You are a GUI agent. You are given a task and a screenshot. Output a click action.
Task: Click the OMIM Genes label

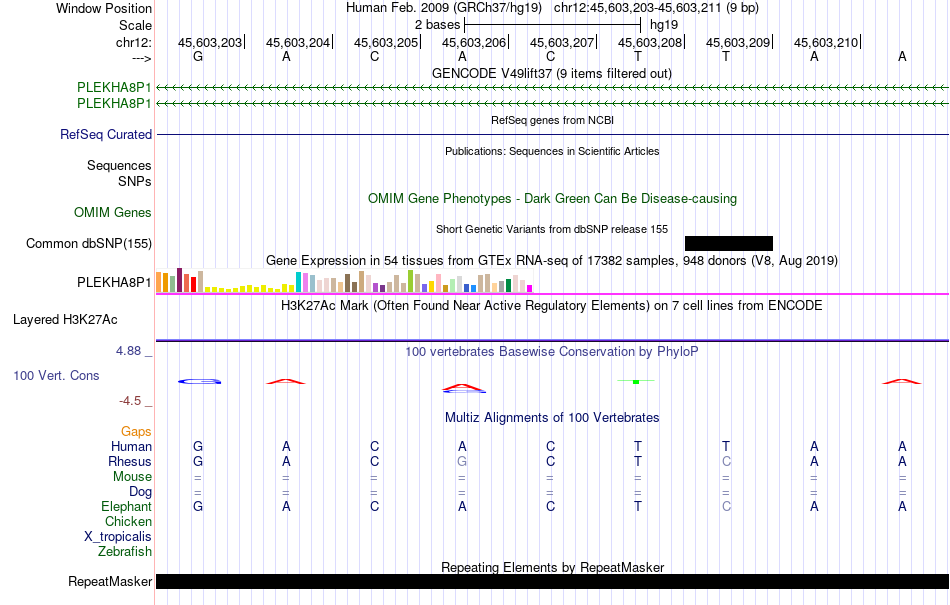113,213
